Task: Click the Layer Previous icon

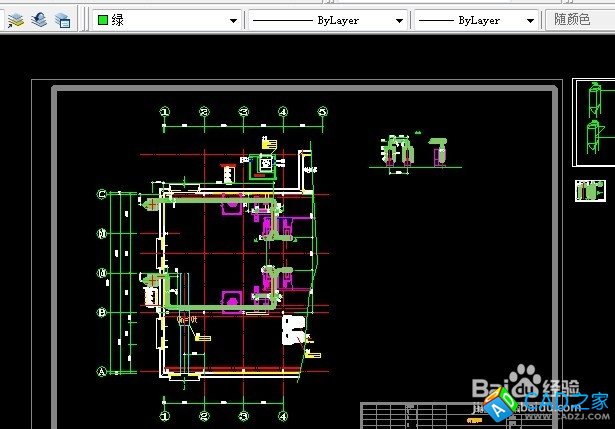Action: pyautogui.click(x=39, y=19)
